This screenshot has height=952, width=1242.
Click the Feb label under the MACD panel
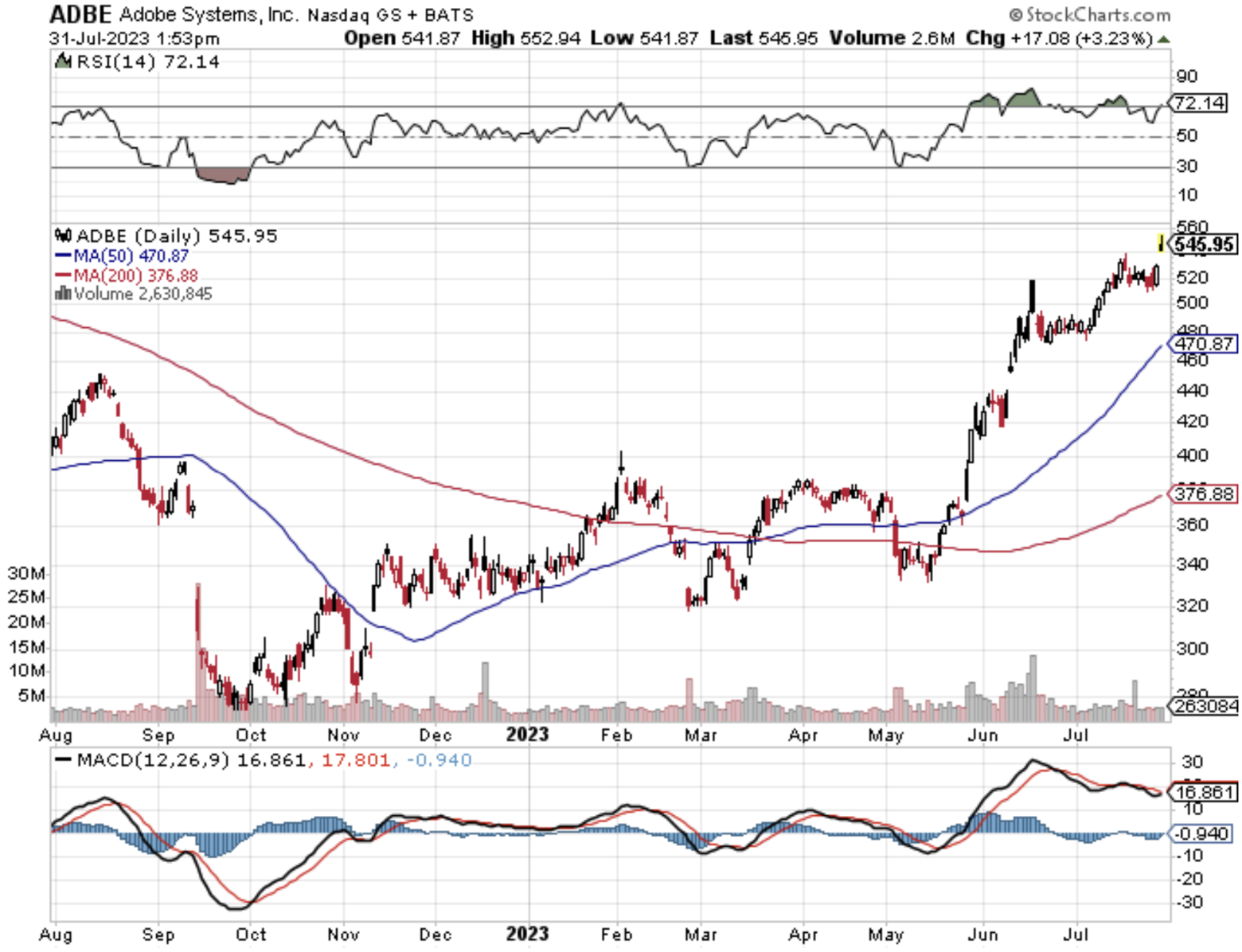[x=617, y=934]
